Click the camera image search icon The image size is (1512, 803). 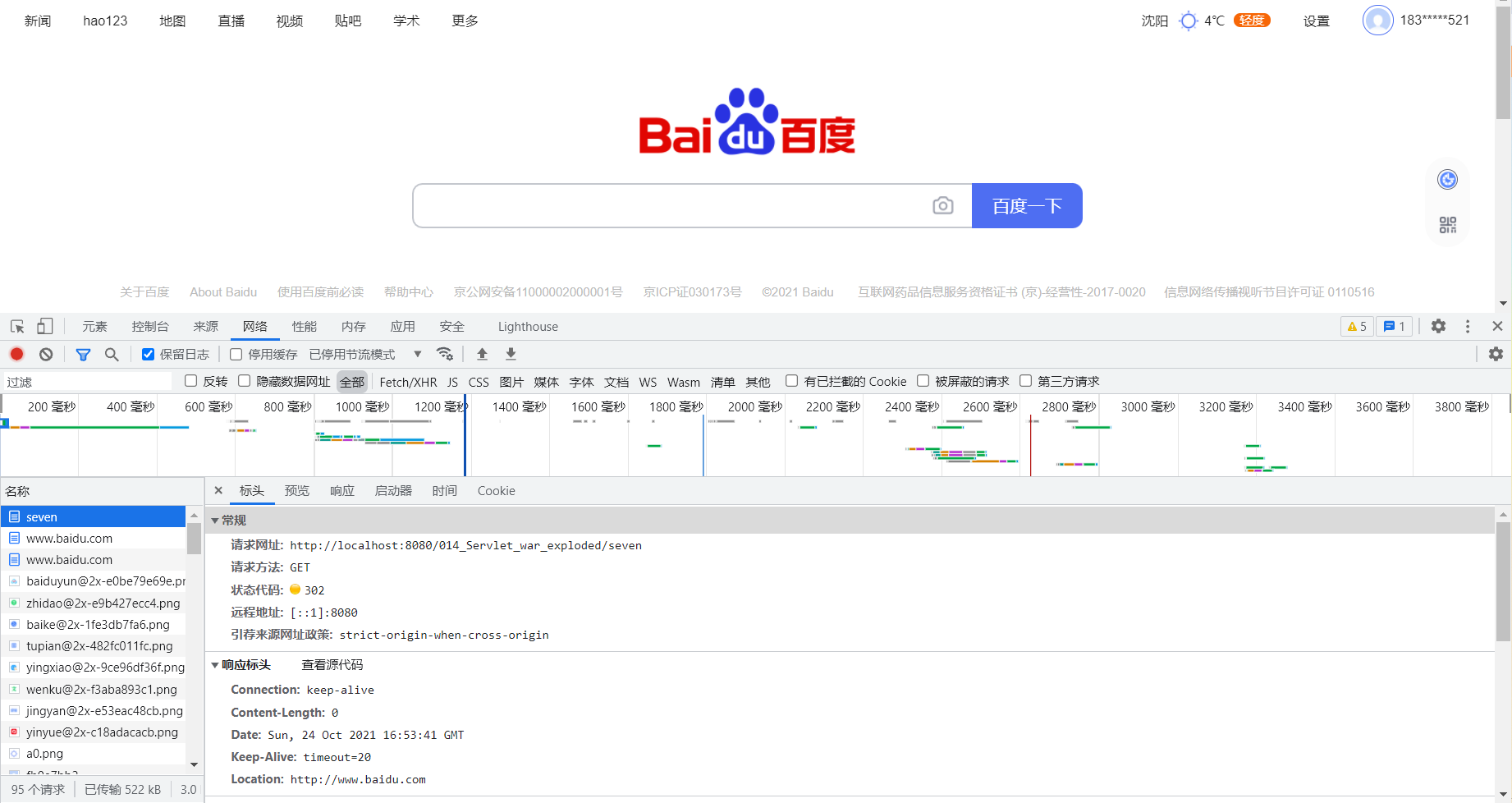[943, 205]
